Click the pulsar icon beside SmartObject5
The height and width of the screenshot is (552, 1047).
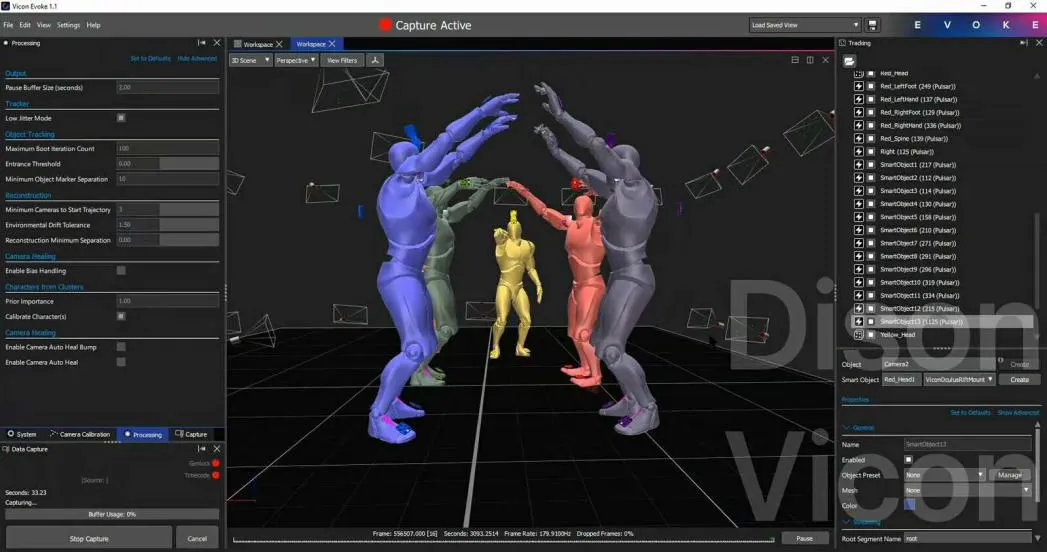pos(859,217)
